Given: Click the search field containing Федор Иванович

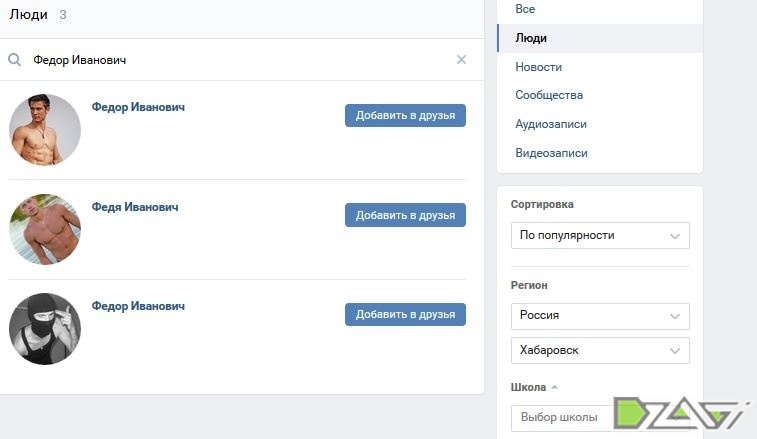Looking at the screenshot, I should [x=241, y=60].
